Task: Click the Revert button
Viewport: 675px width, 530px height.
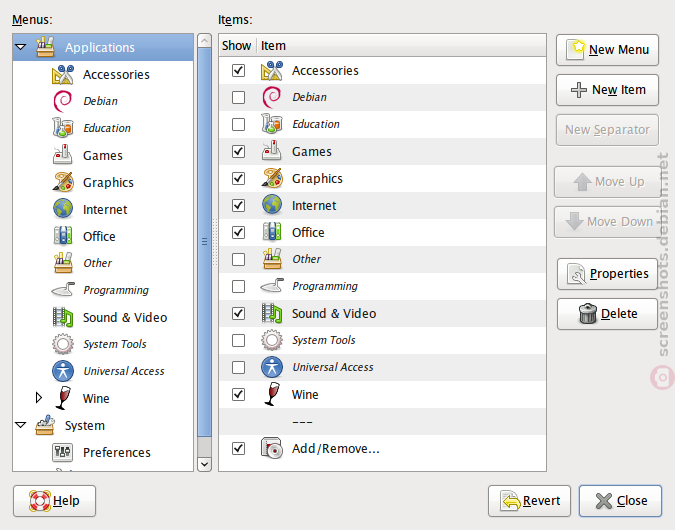Action: [529, 501]
